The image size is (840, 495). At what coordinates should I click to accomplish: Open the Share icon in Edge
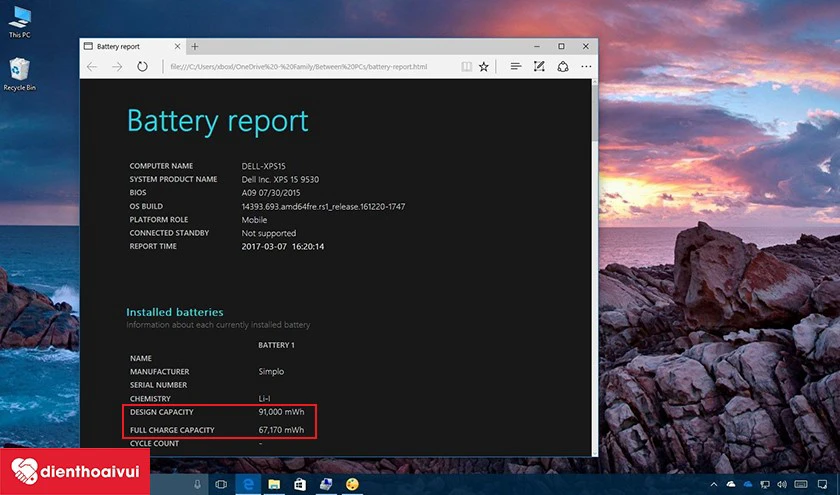(x=562, y=66)
